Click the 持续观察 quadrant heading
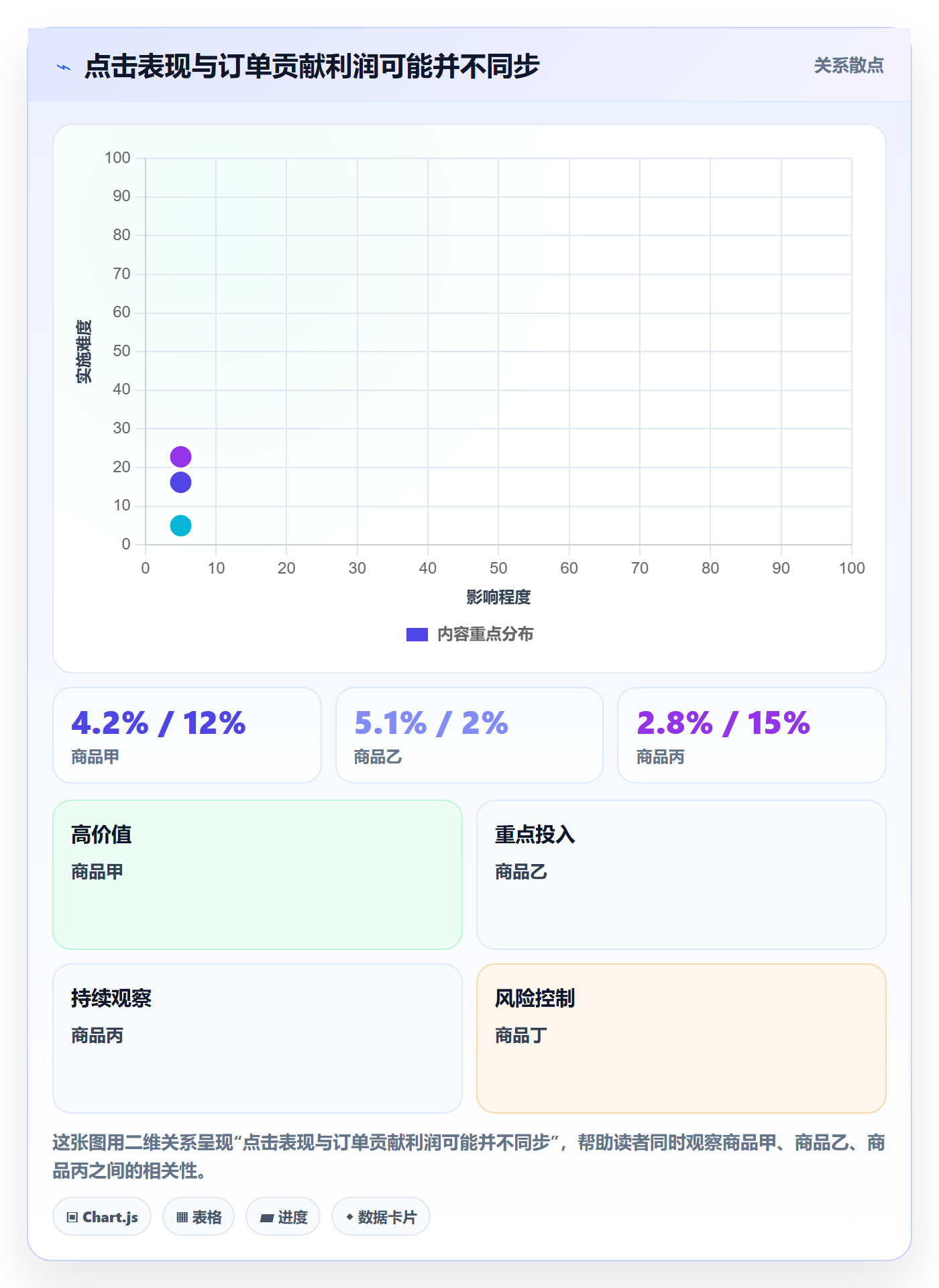The height and width of the screenshot is (1288, 939). click(x=111, y=999)
